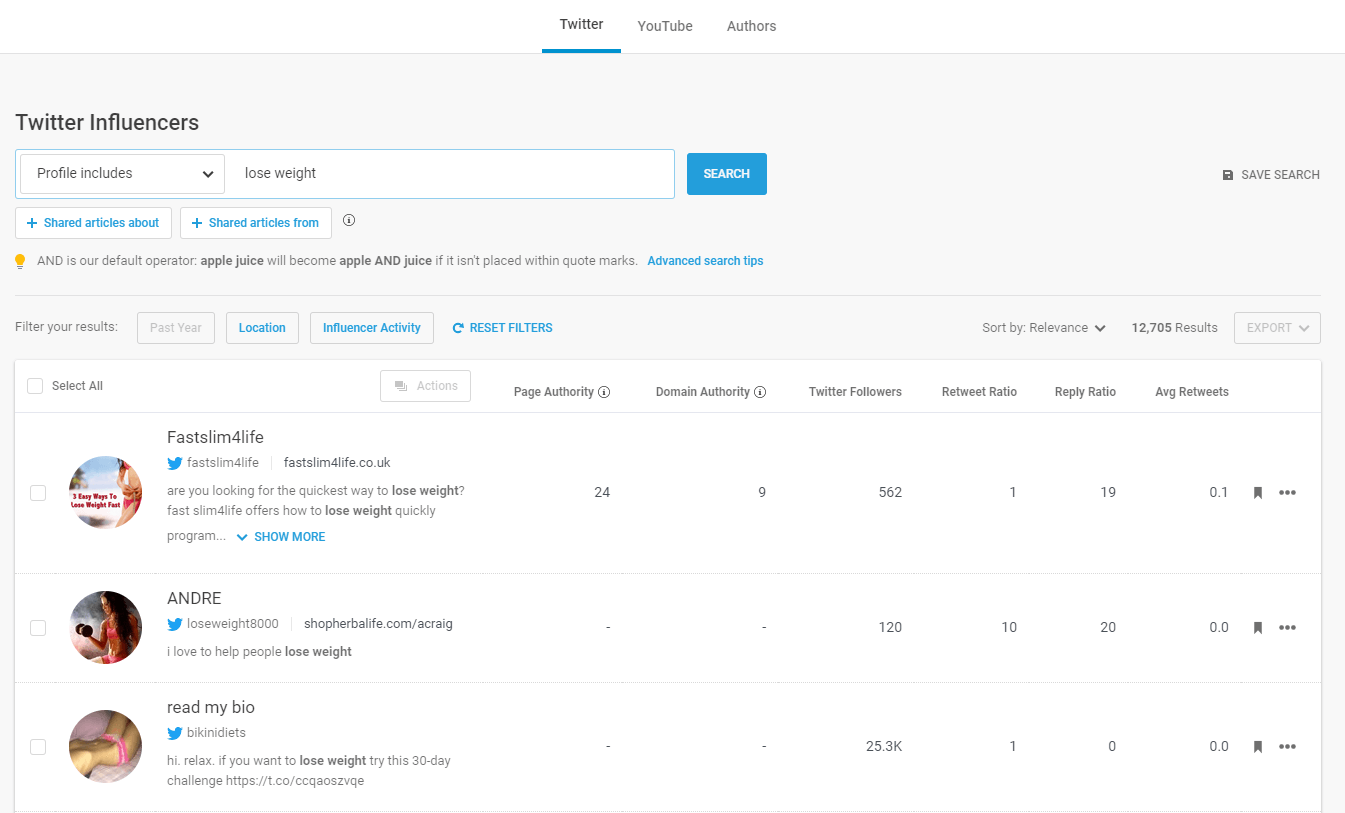1345x813 pixels.
Task: Add Shared articles from filter
Action: 256,223
